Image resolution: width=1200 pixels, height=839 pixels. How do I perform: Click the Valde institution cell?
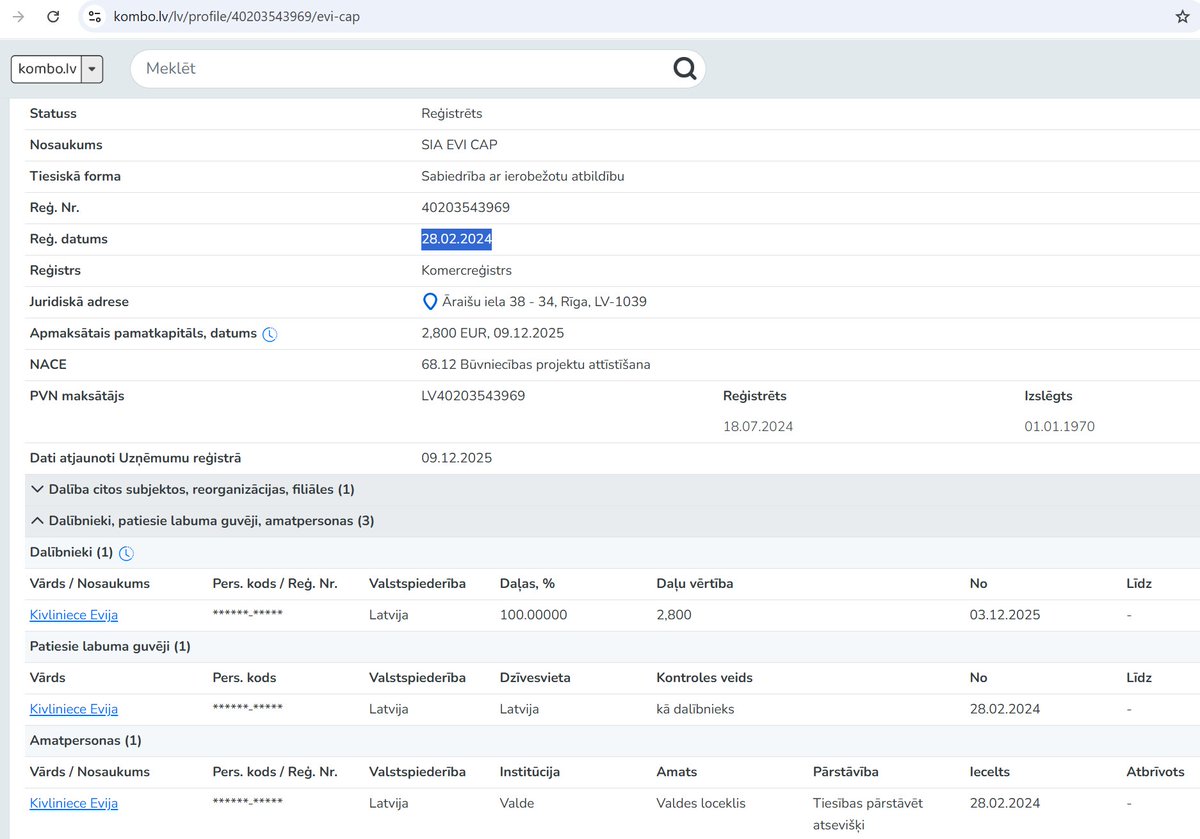517,803
